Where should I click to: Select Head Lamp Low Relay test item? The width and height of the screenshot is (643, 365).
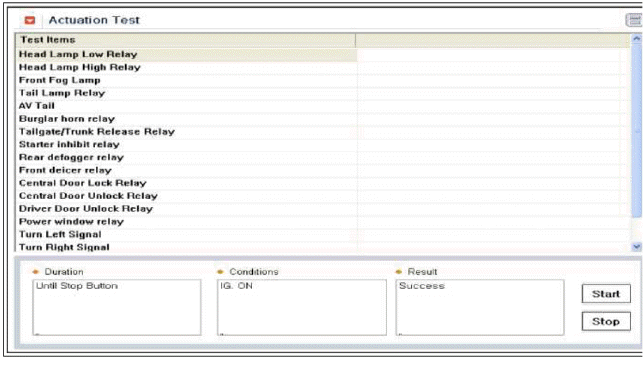click(x=186, y=54)
